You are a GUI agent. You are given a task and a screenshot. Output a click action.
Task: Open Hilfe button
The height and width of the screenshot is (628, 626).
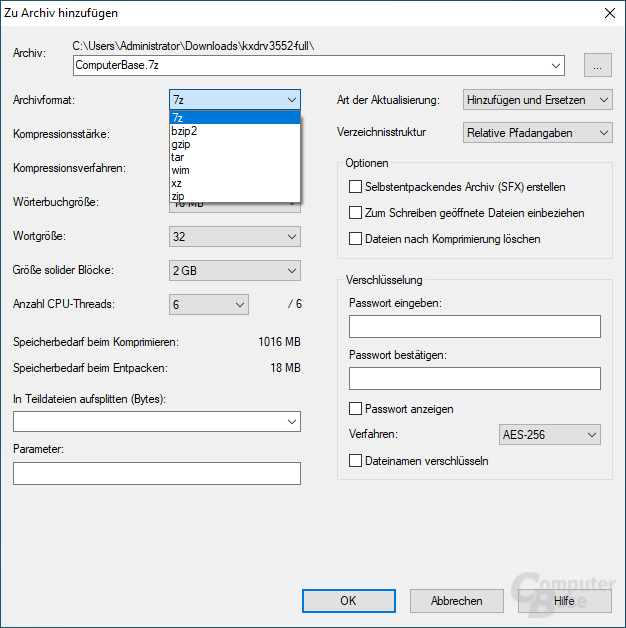tap(564, 601)
